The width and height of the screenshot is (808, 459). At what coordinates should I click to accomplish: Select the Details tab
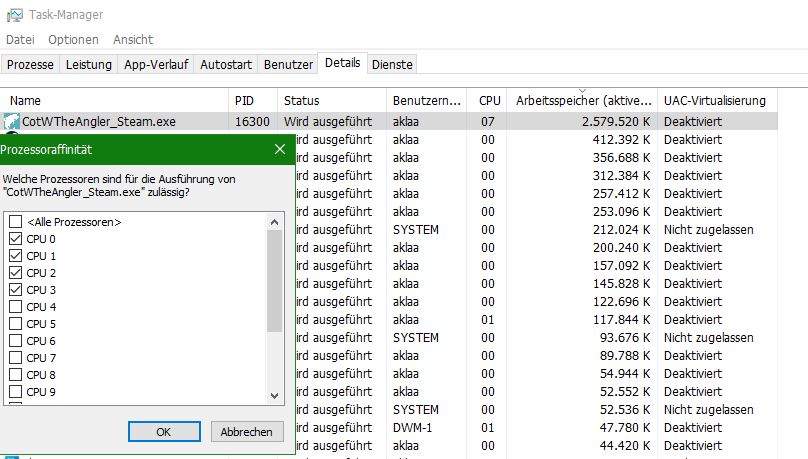point(343,63)
